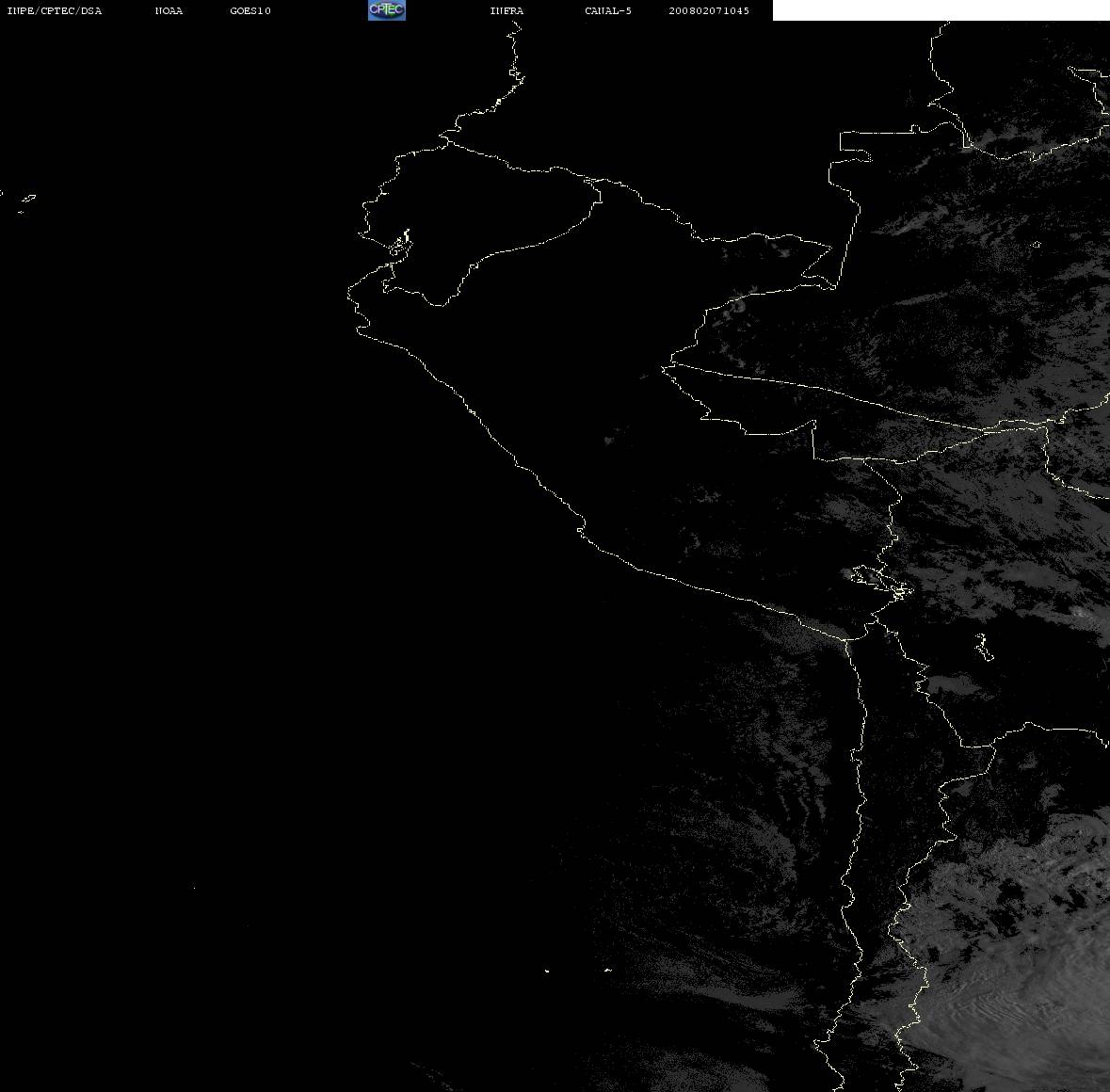Click the INFRA image type label
This screenshot has width=1110, height=1092.
point(507,10)
